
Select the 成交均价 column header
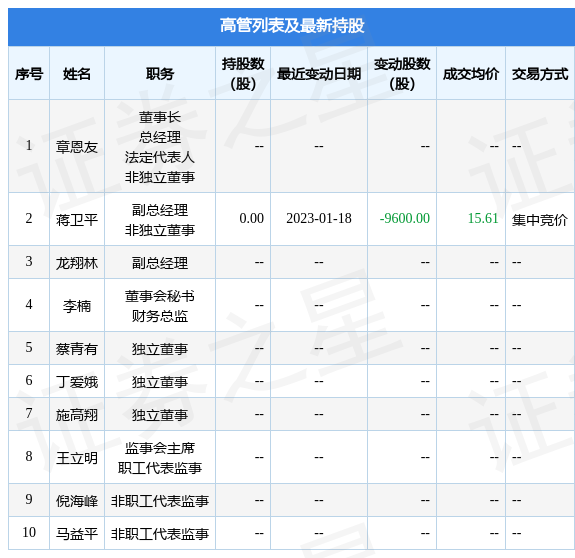pyautogui.click(x=471, y=74)
